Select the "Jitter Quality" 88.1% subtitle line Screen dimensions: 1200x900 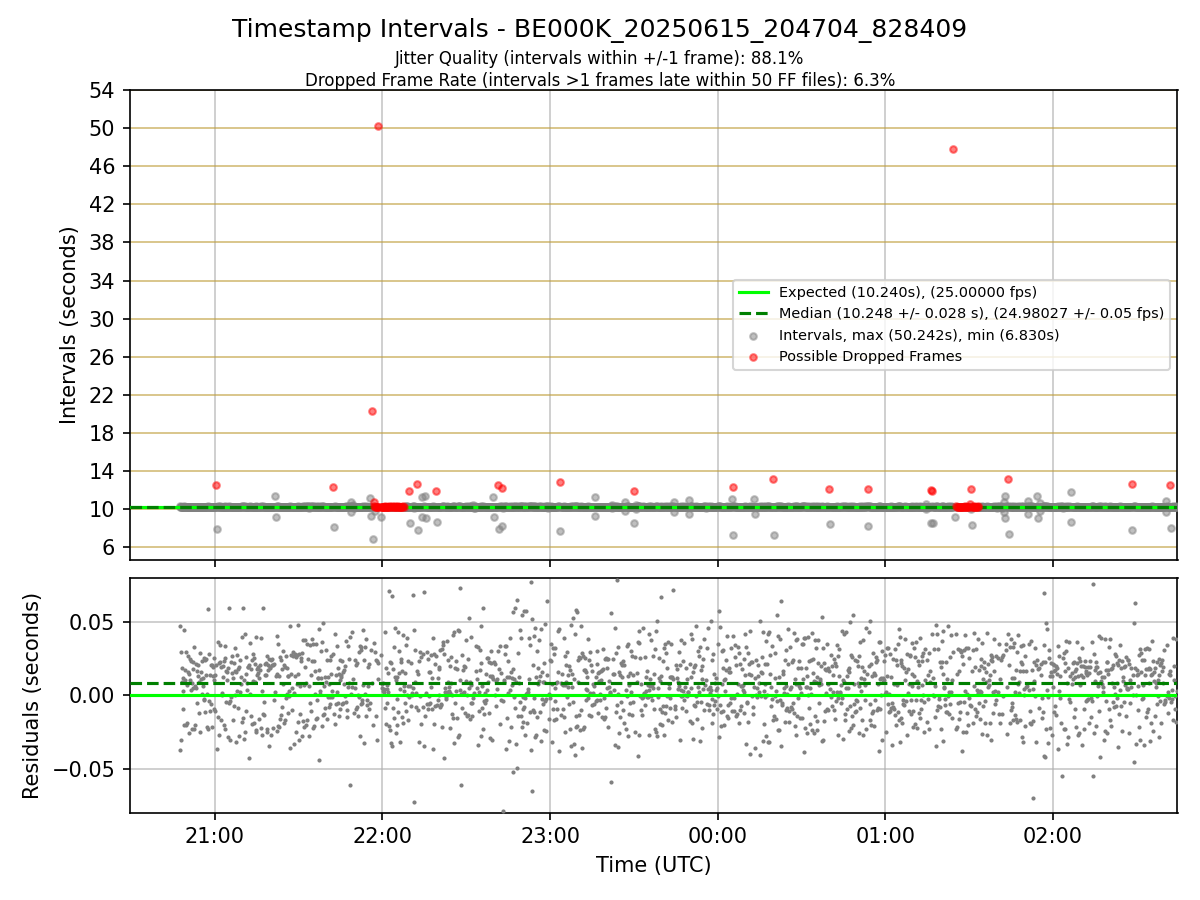click(x=599, y=58)
